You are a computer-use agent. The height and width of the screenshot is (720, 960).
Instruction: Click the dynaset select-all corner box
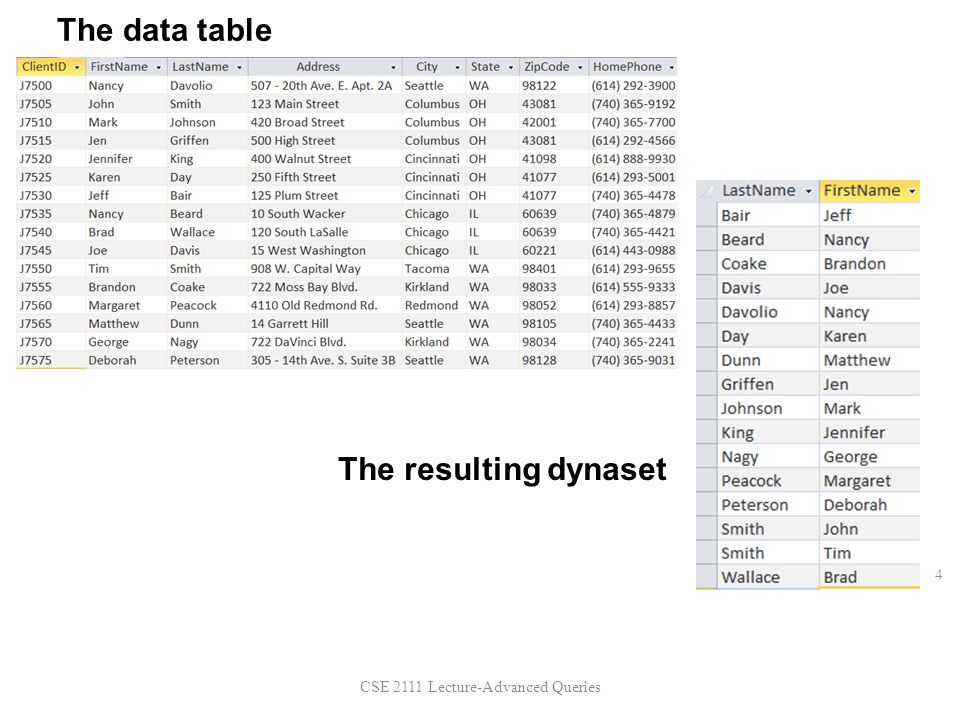[x=707, y=191]
